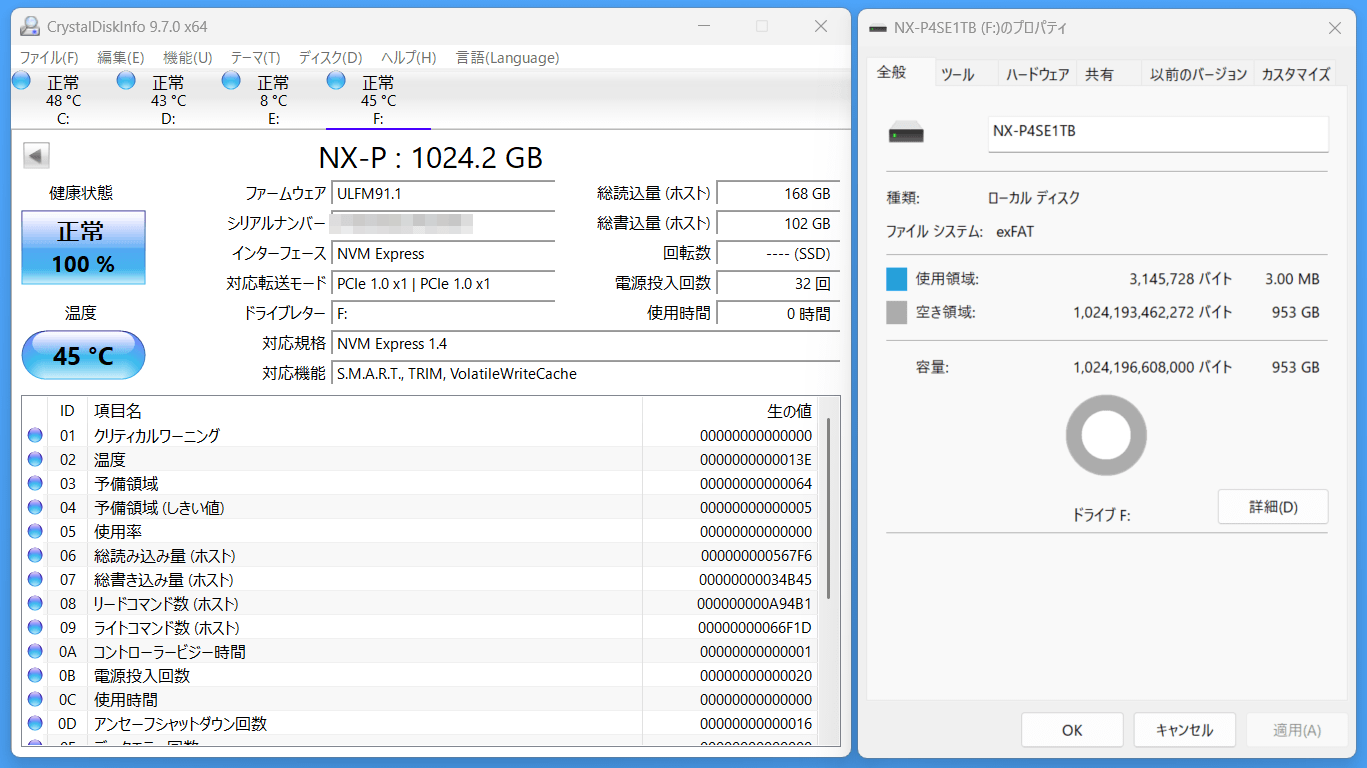Screen dimensions: 1367x768
Task: Click the 1,024,196,608,000 バイト capacity value
Action: (1152, 367)
